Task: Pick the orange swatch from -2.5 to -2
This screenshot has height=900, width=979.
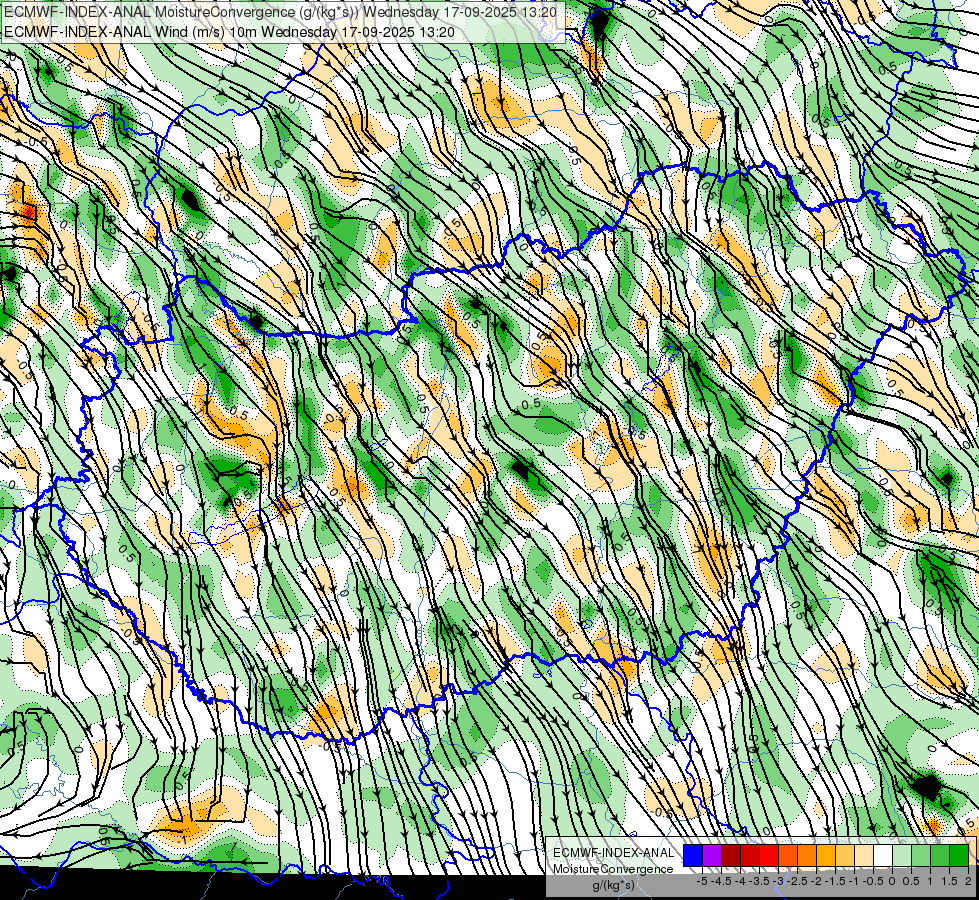Action: coord(807,856)
